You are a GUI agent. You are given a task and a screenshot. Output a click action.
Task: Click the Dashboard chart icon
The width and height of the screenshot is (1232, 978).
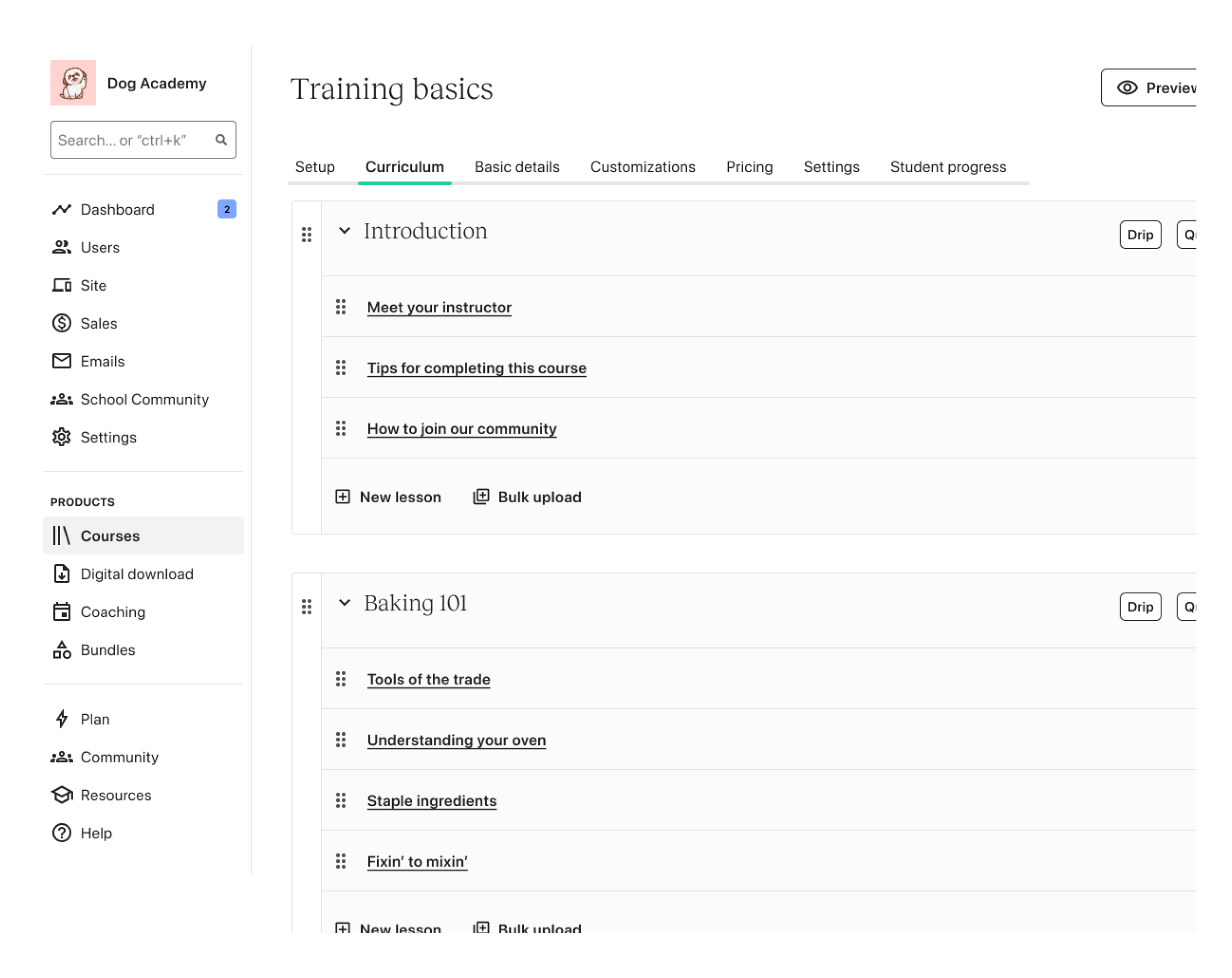[x=62, y=210]
